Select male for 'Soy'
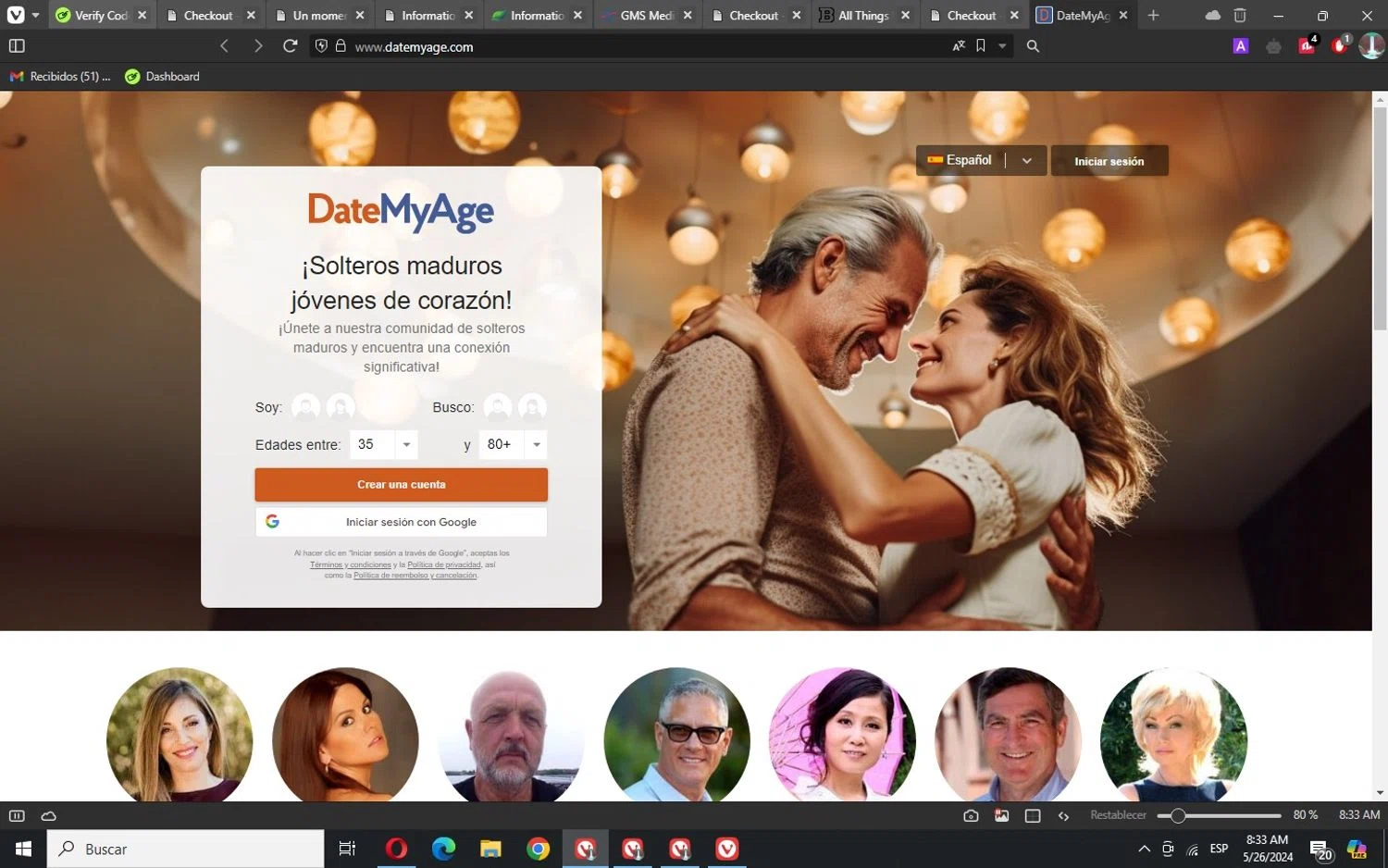 tap(305, 407)
